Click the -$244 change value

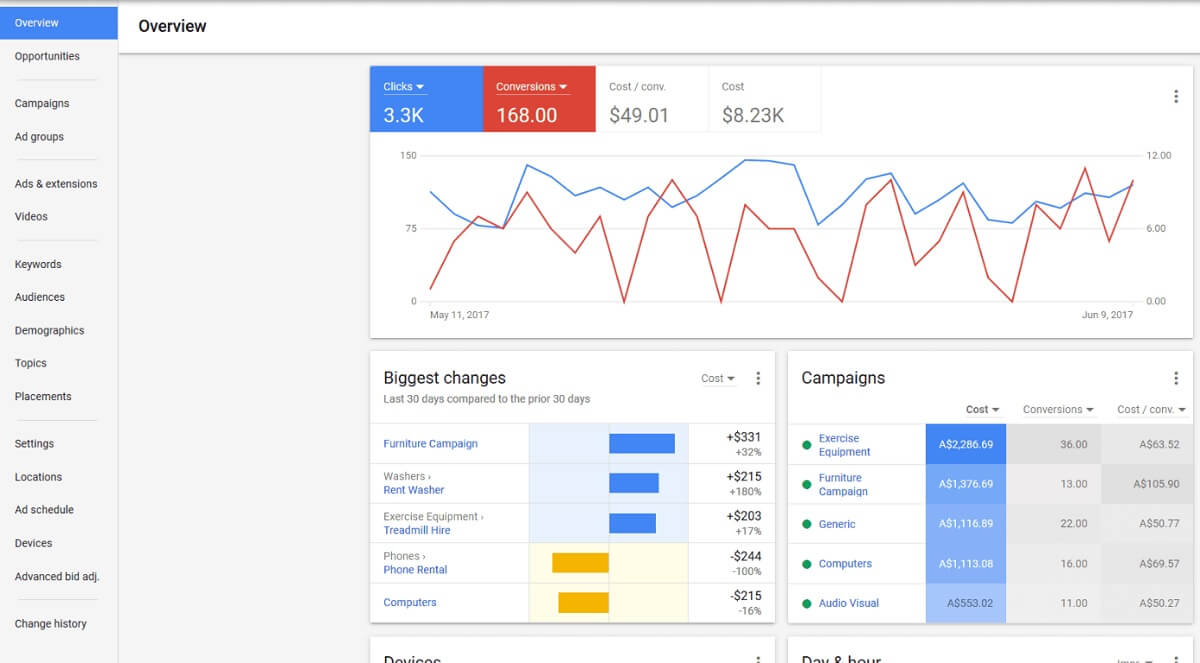[x=745, y=556]
